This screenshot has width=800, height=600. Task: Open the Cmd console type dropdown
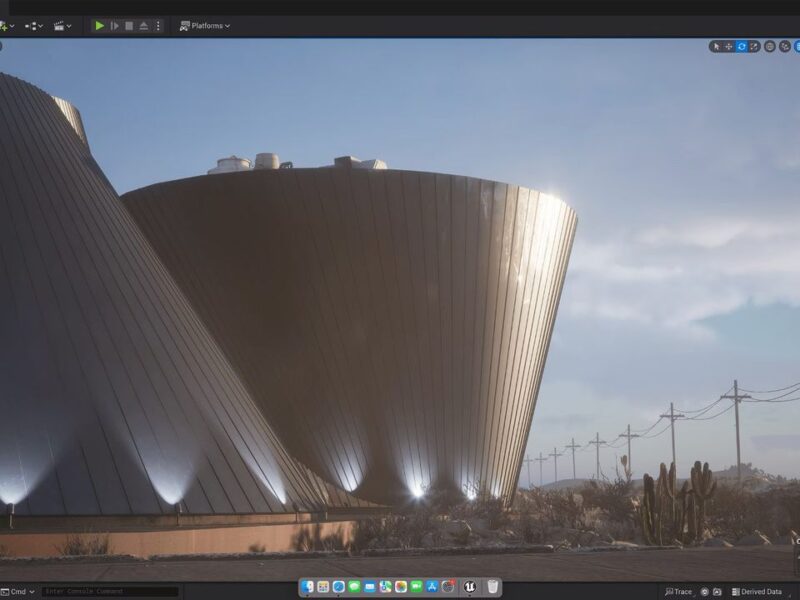[x=18, y=592]
